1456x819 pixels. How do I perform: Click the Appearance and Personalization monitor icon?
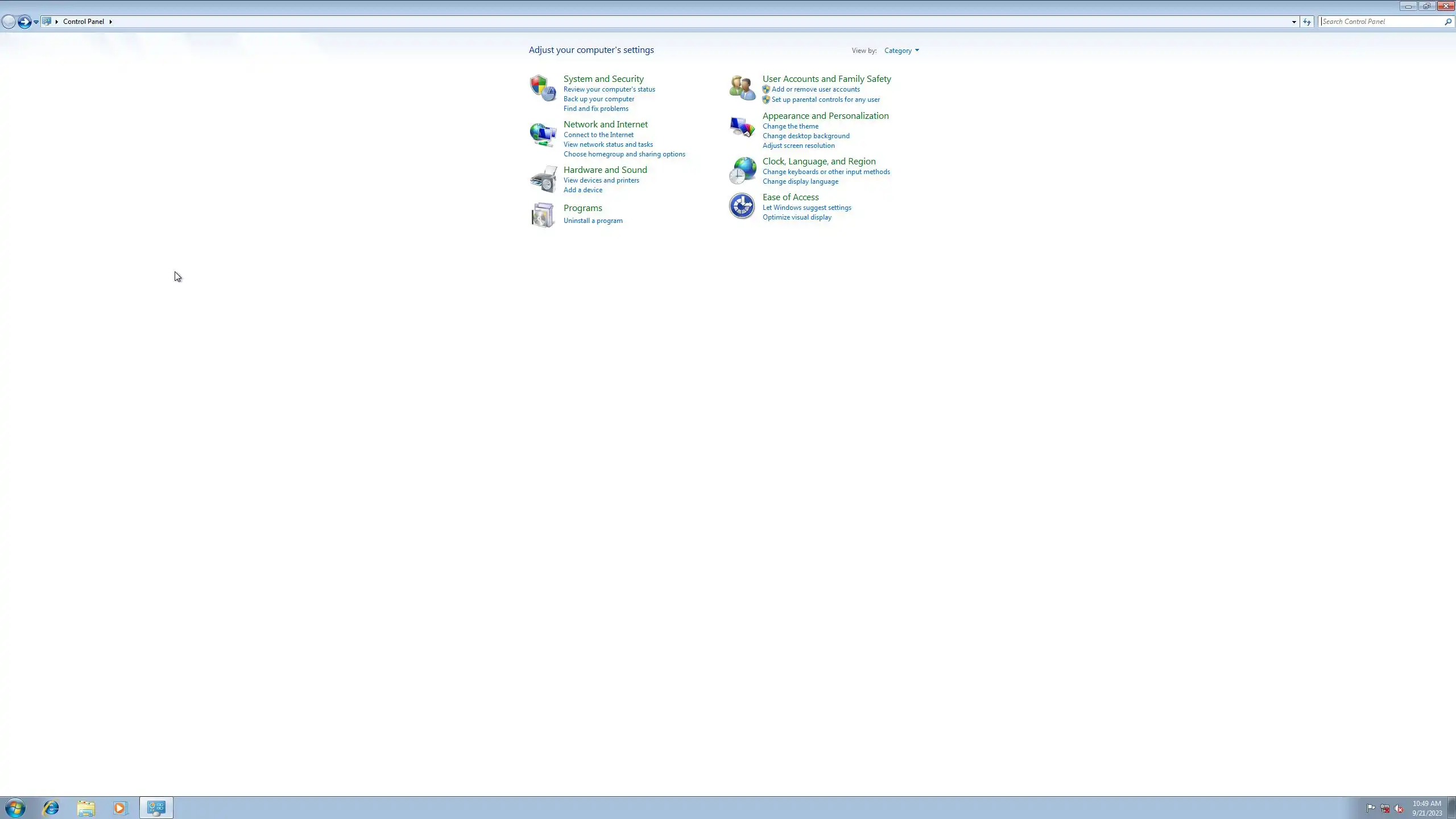(x=742, y=126)
